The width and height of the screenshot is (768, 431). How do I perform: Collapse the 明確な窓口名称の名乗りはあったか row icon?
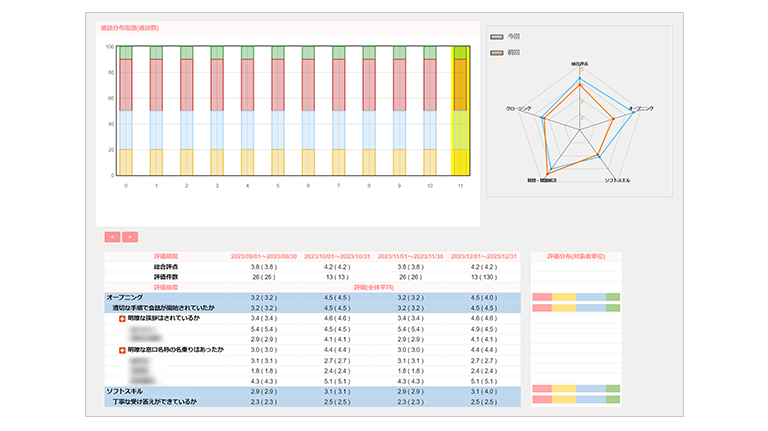pos(122,350)
